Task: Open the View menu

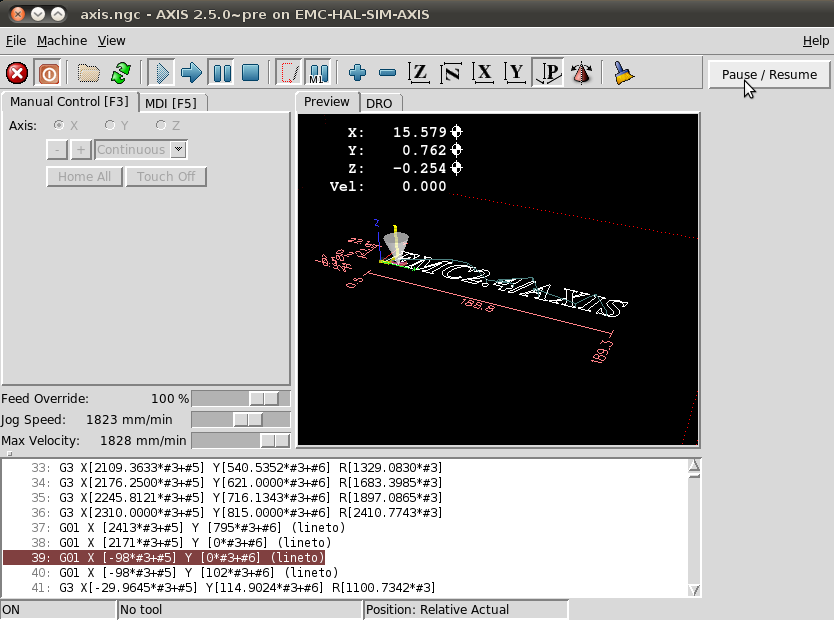Action: point(111,40)
